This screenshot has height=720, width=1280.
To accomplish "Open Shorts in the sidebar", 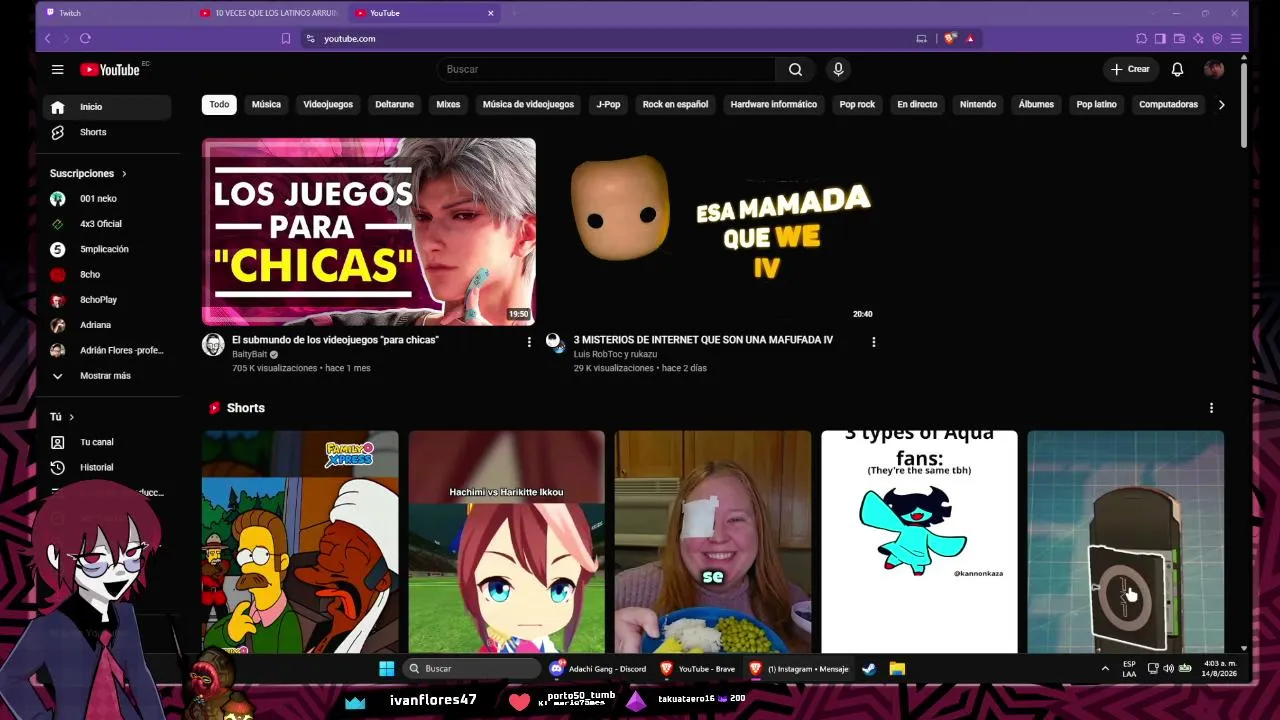I will point(106,132).
